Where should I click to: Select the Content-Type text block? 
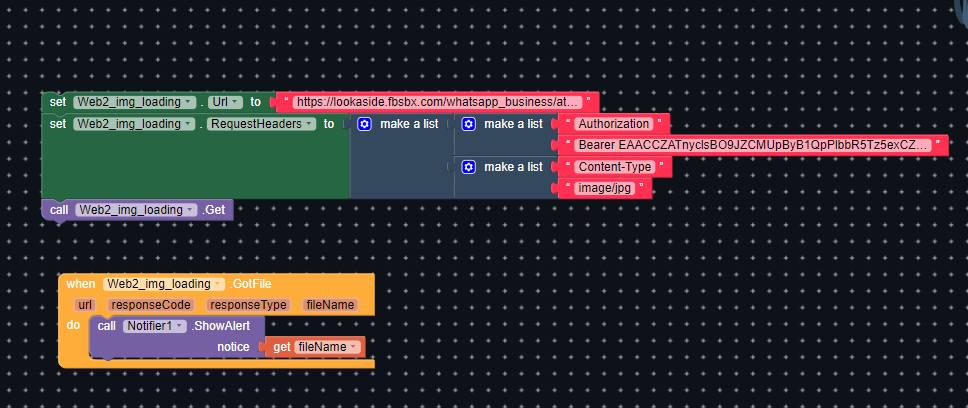(x=614, y=167)
